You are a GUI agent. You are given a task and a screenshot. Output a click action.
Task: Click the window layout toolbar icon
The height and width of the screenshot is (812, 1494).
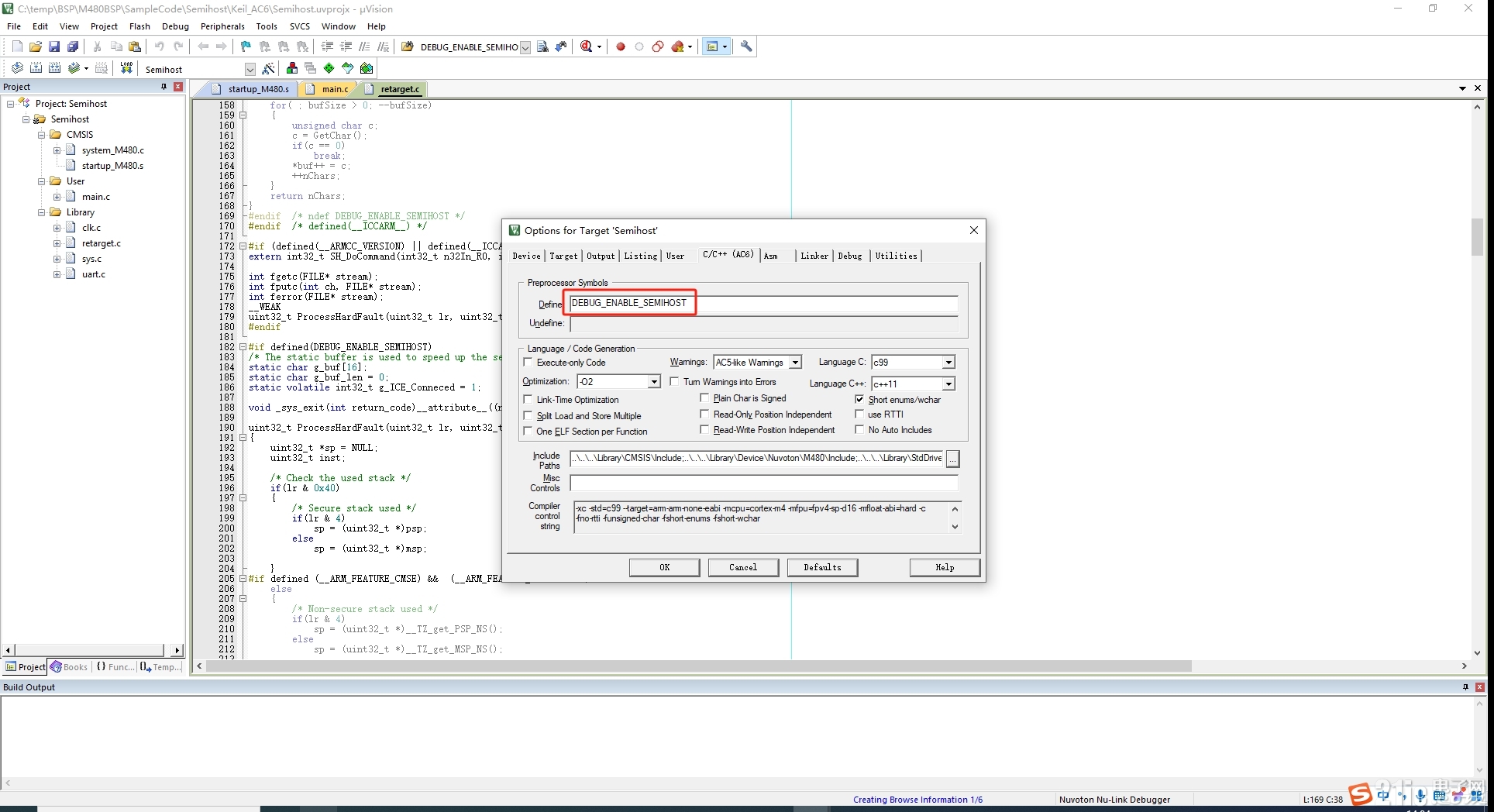[712, 46]
